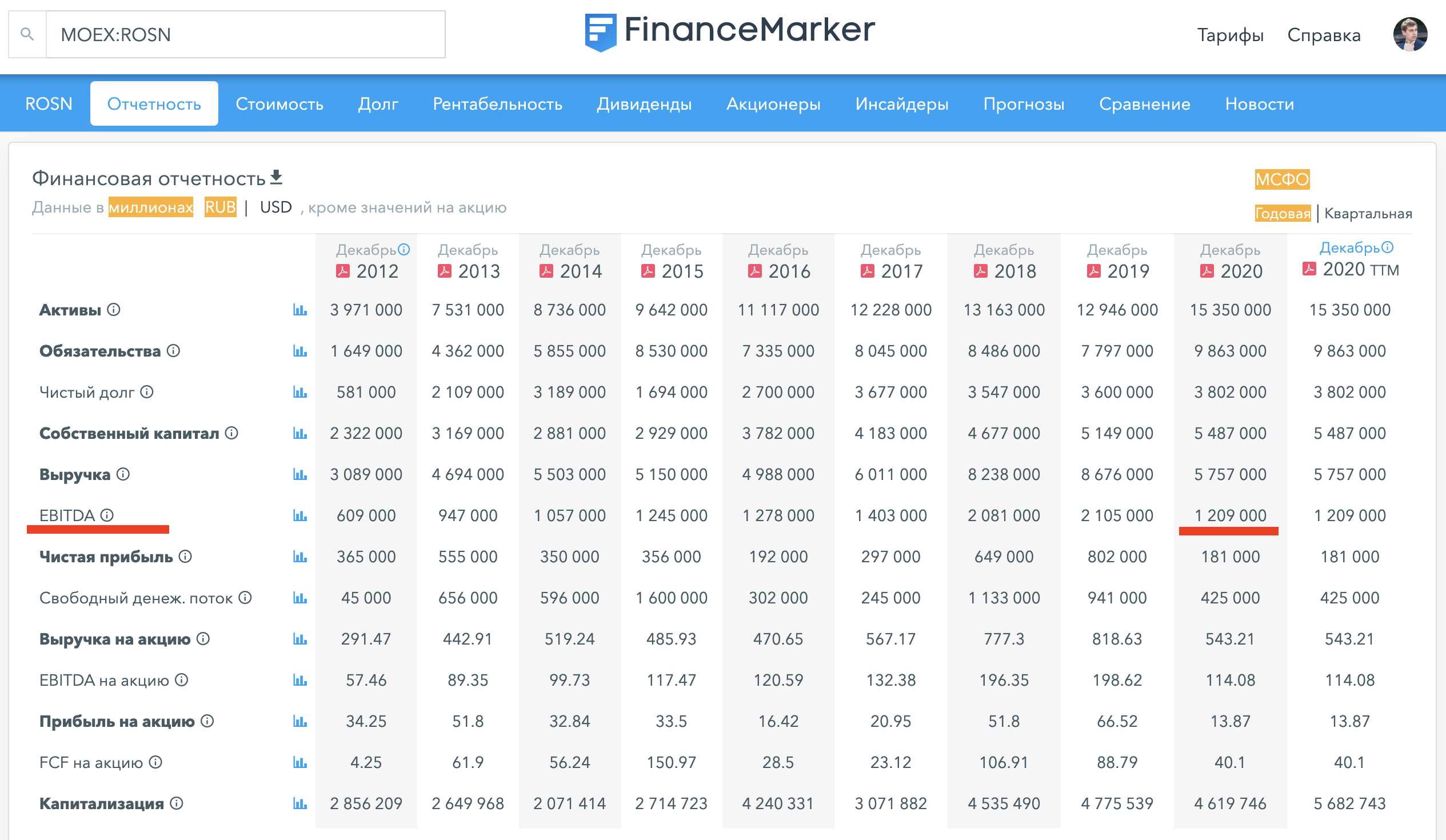Viewport: 1446px width, 840px height.
Task: Click the info icon next to Чистый долг
Action: (147, 391)
